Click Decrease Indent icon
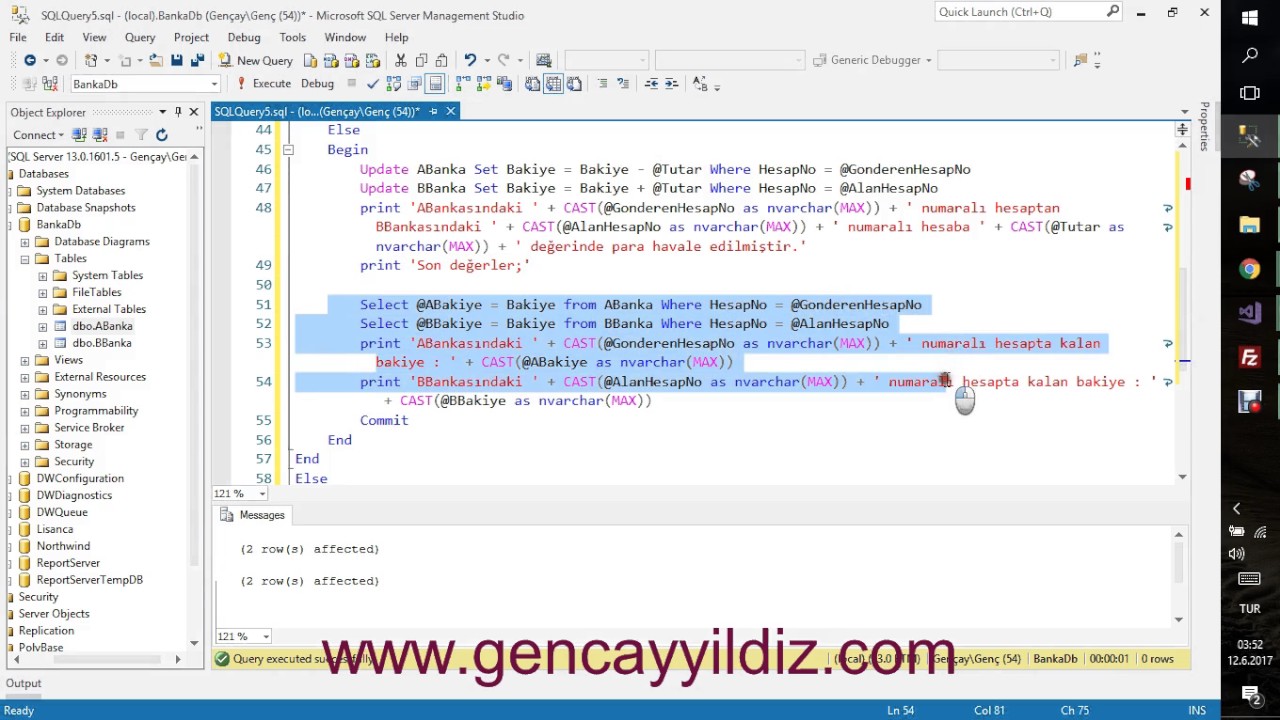 tap(651, 84)
